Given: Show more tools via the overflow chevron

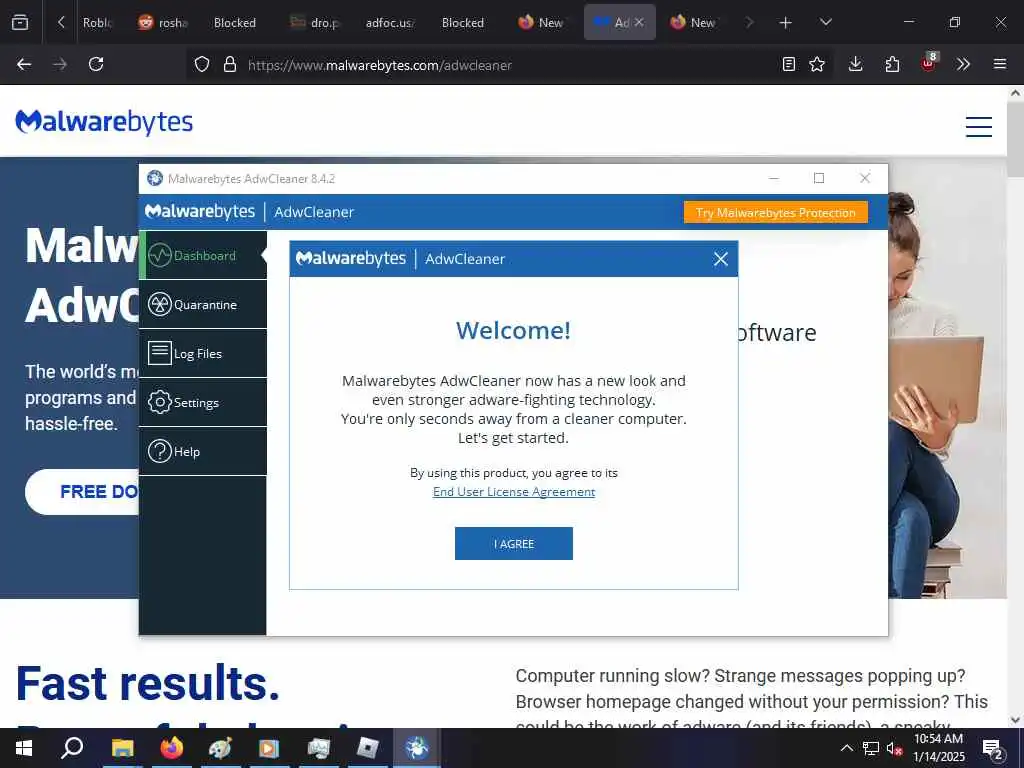Looking at the screenshot, I should click(x=963, y=64).
